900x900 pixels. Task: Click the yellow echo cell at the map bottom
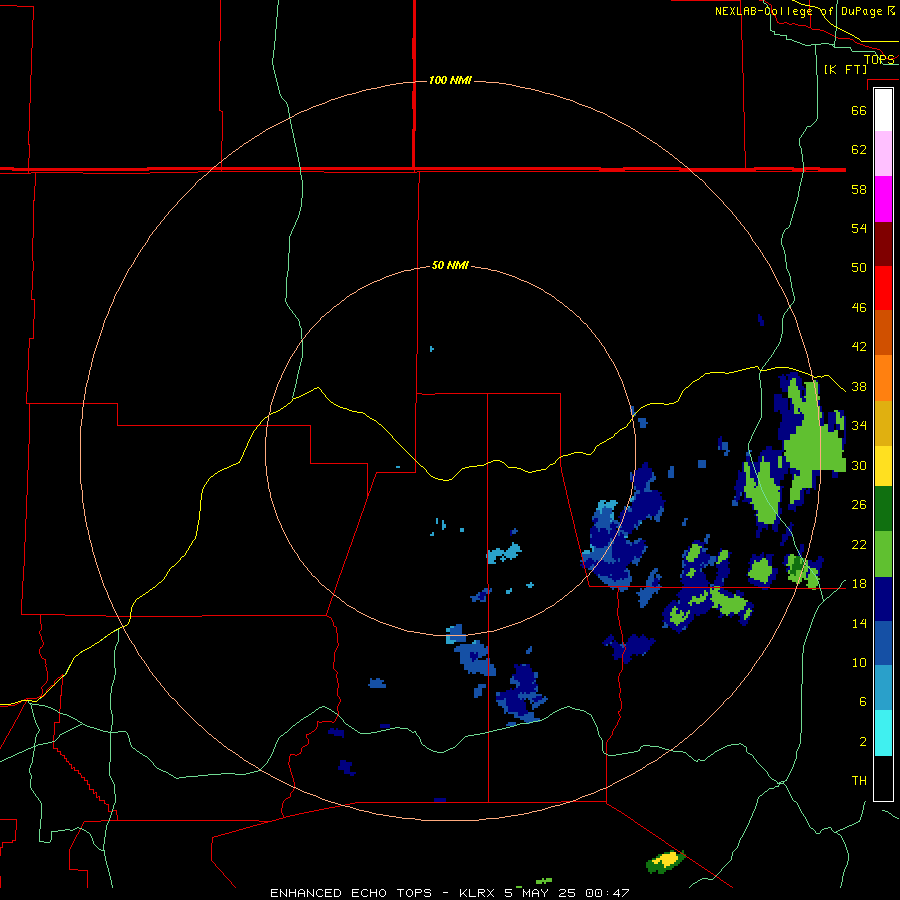click(x=666, y=859)
